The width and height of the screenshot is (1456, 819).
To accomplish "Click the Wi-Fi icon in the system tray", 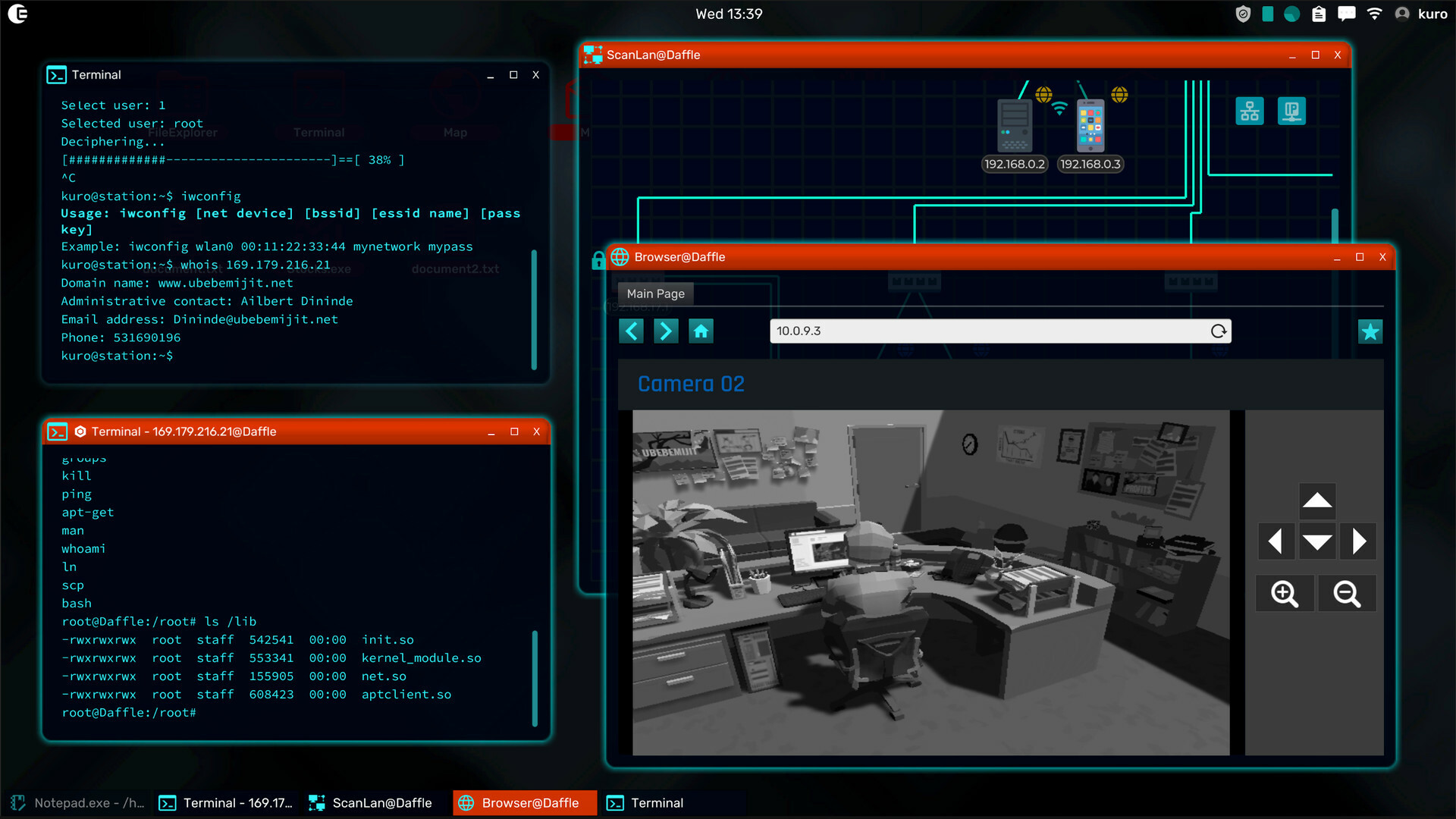I will coord(1373,13).
